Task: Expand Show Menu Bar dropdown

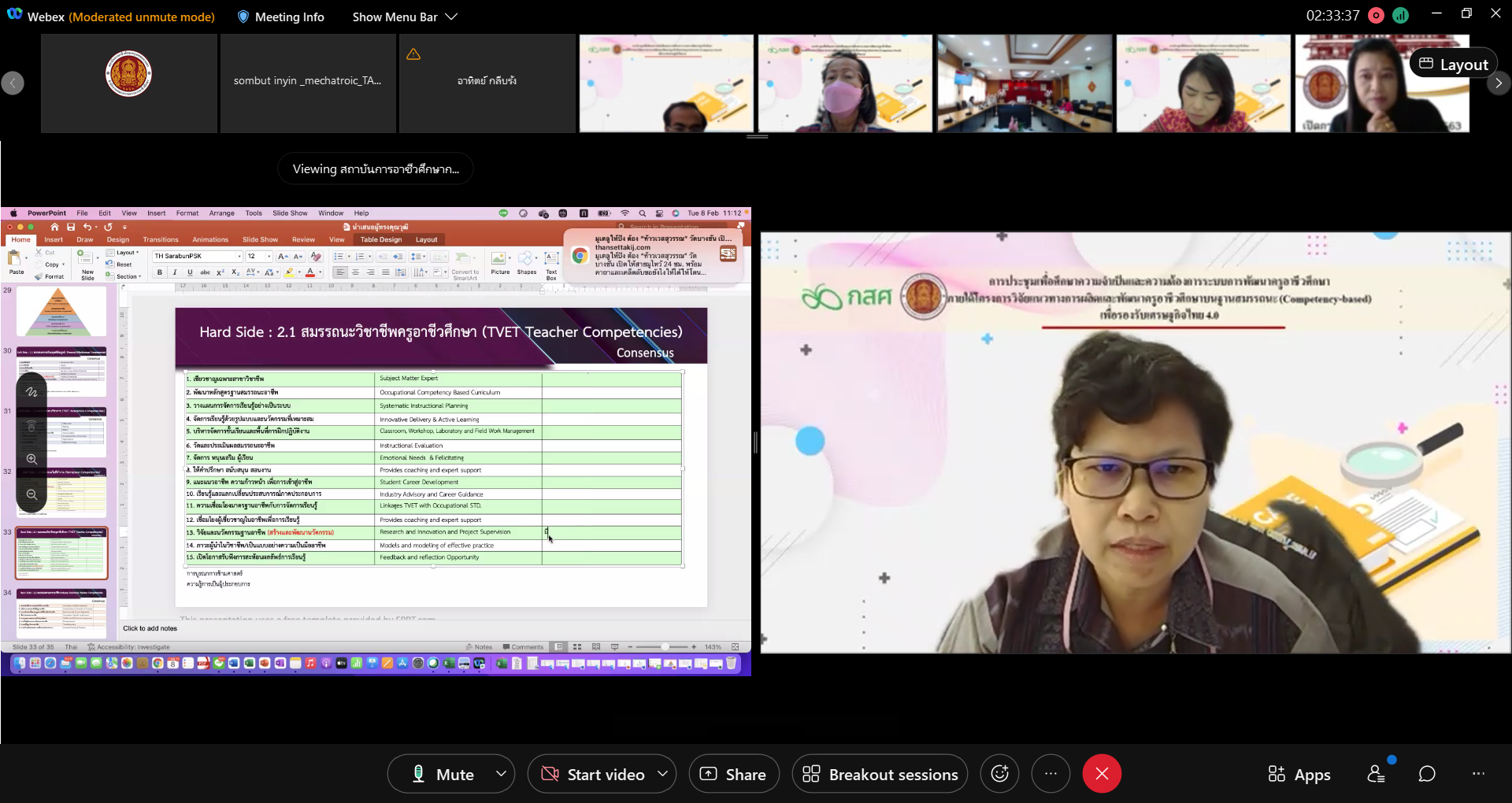Action: [405, 17]
